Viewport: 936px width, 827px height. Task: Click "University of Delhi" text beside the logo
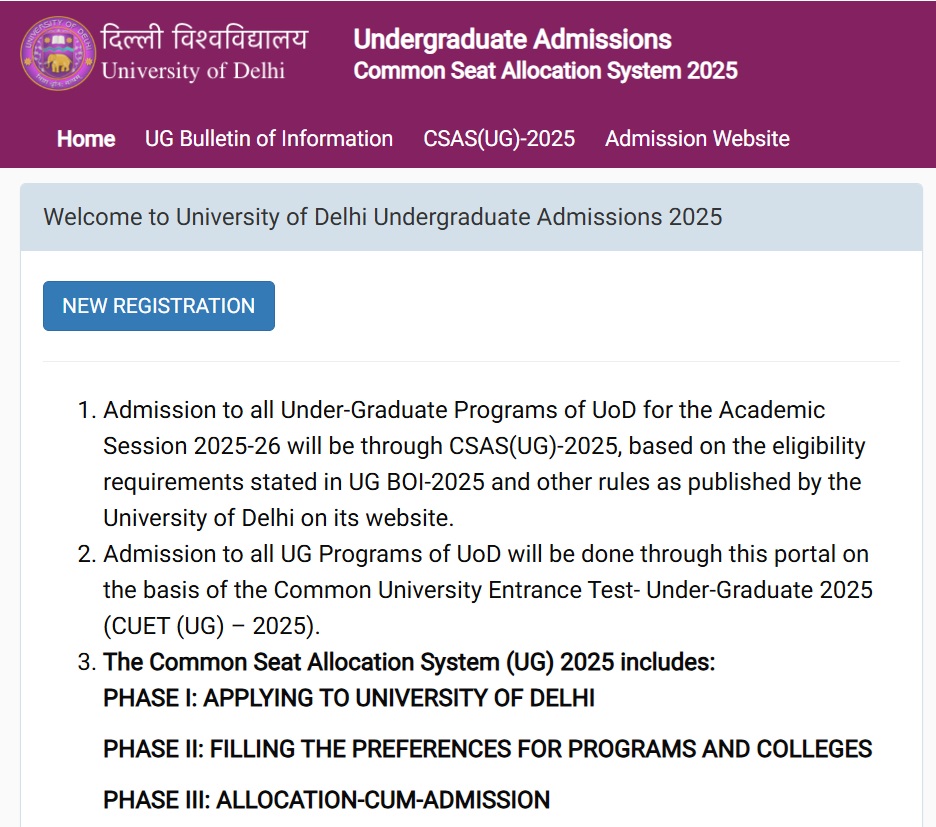pos(193,71)
